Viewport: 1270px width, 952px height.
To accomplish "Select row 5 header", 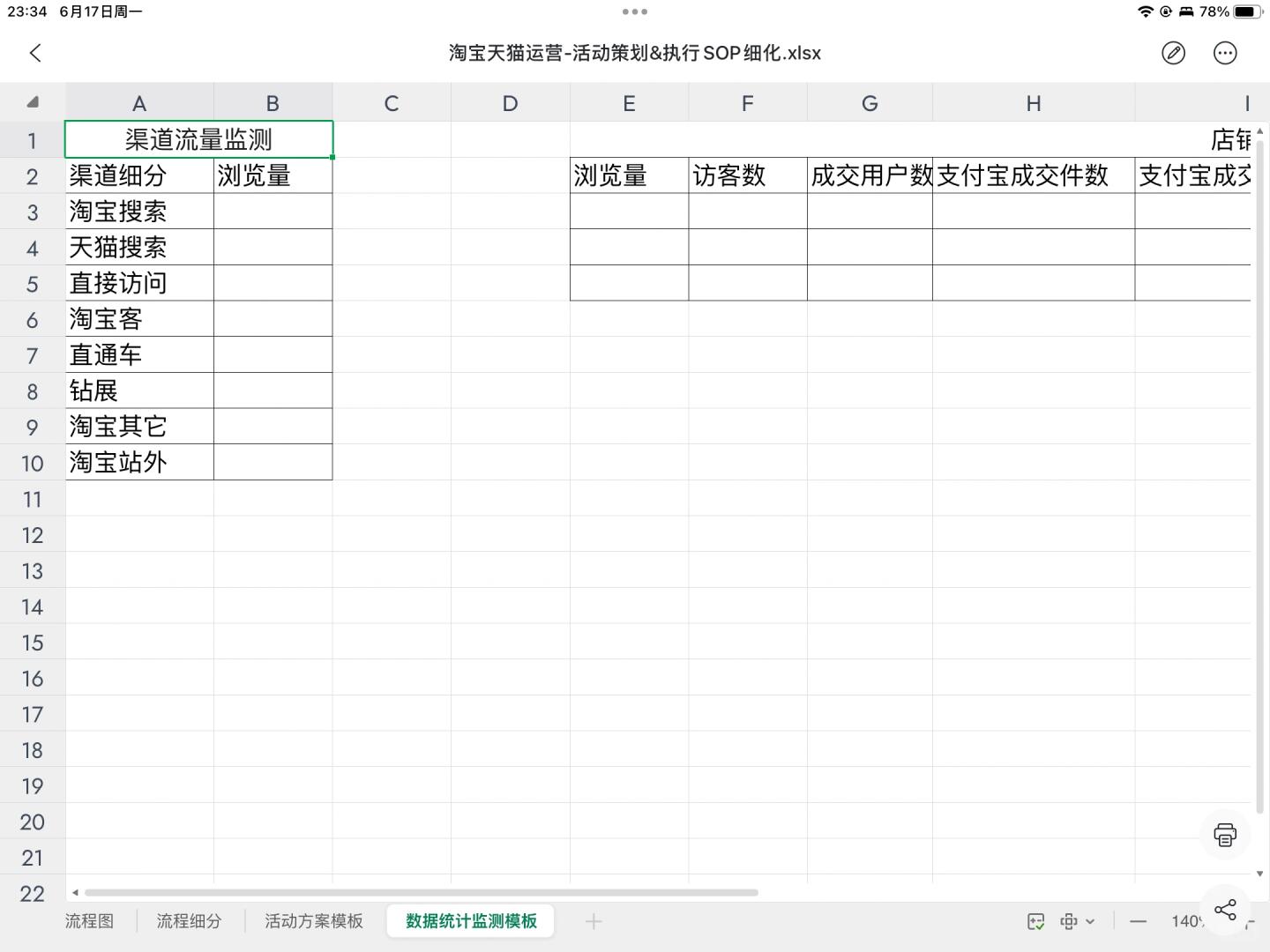I will point(33,284).
